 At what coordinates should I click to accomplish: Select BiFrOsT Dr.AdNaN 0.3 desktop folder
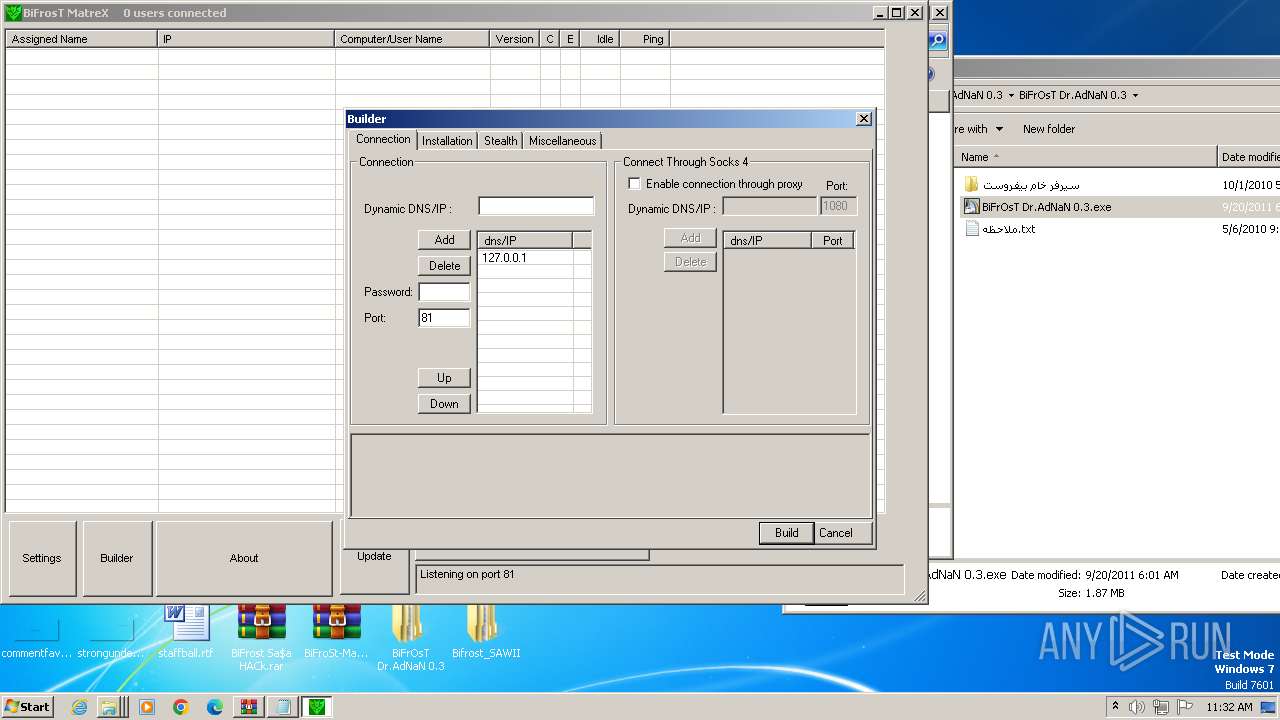(x=410, y=638)
